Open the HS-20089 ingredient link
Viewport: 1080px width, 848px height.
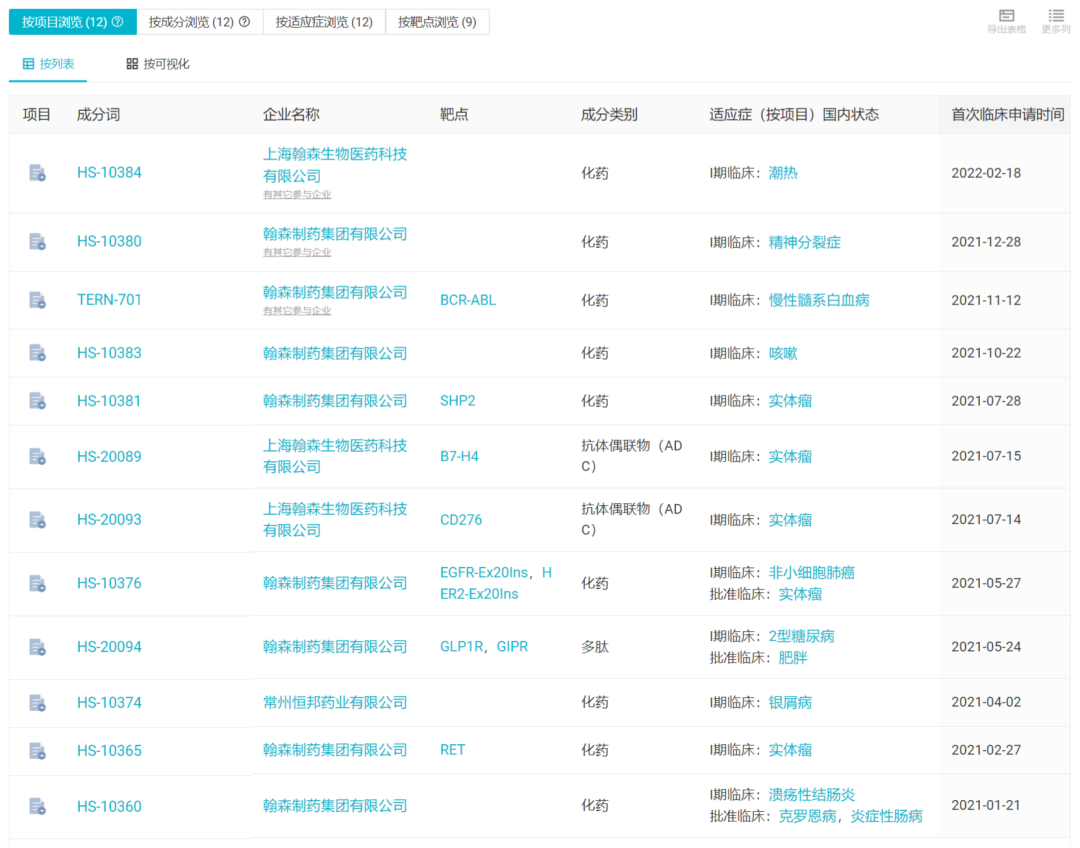click(110, 457)
